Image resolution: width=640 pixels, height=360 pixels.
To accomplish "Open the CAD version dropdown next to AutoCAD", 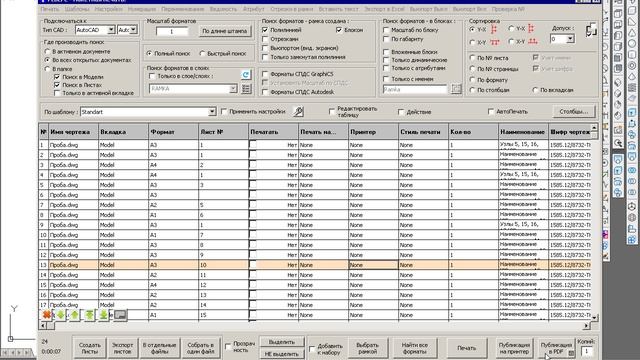I will (x=133, y=30).
